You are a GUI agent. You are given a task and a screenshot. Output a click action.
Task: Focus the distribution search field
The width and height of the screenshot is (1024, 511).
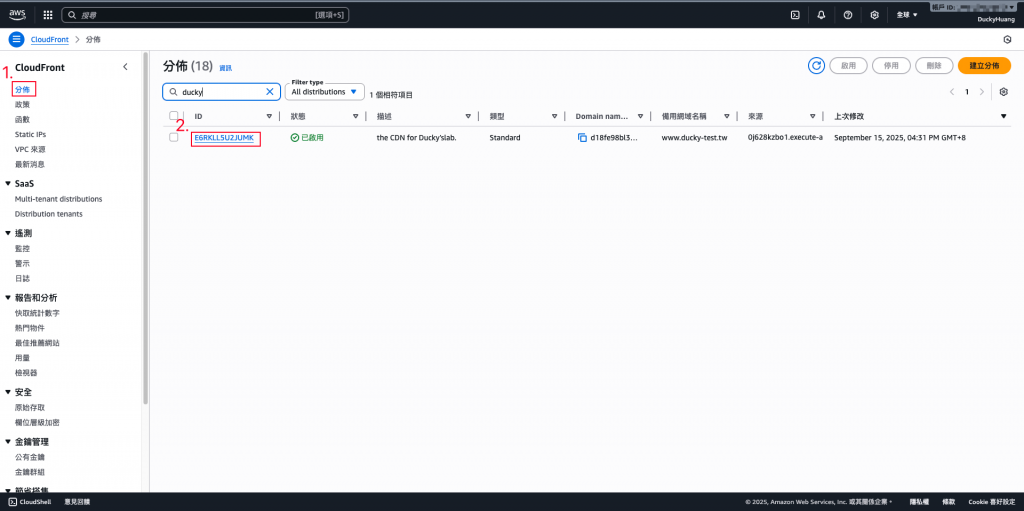221,92
